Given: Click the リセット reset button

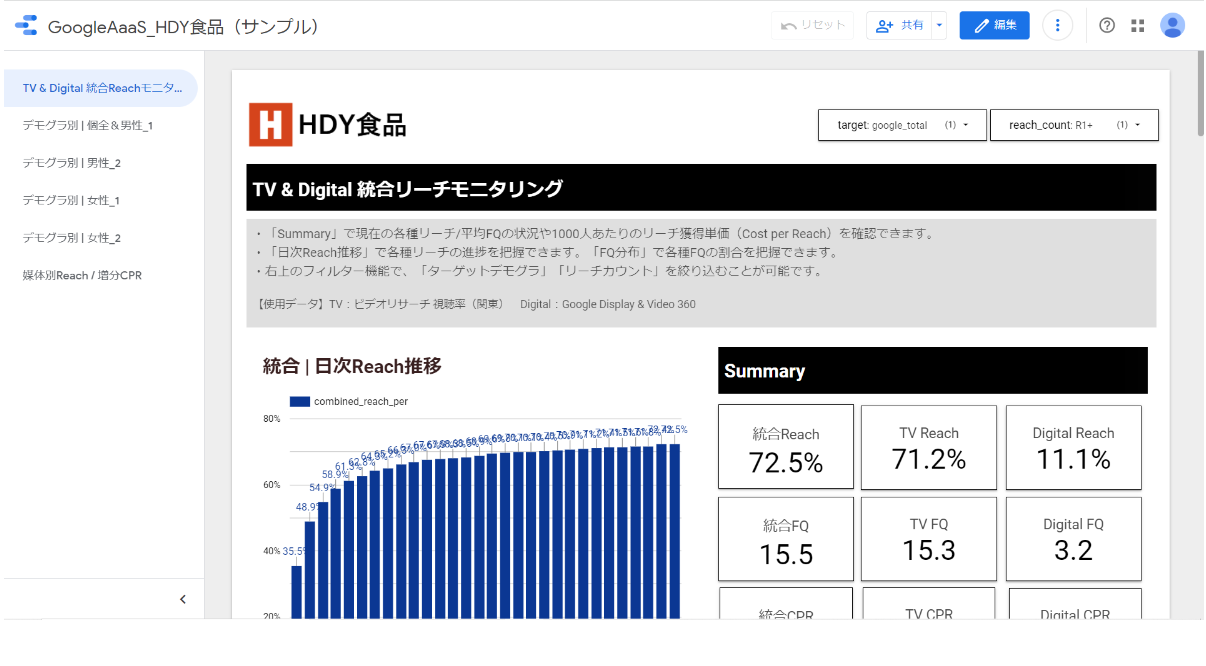Looking at the screenshot, I should [x=813, y=26].
